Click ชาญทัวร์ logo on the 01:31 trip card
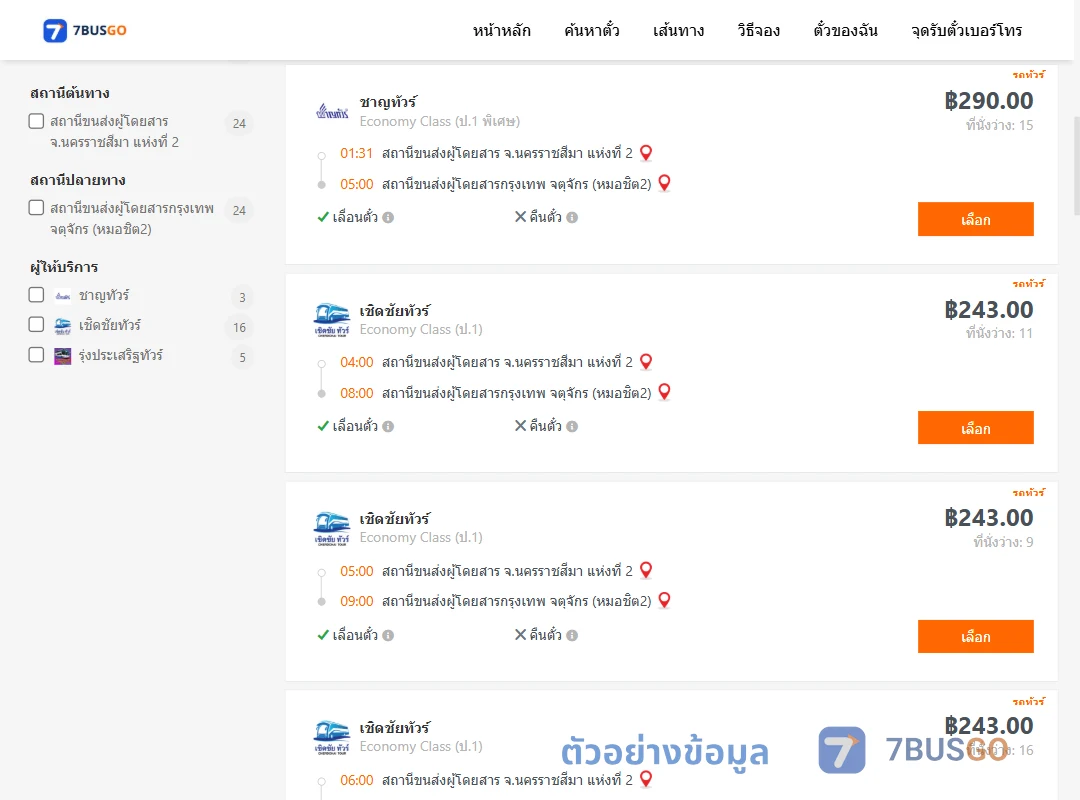 click(x=332, y=111)
